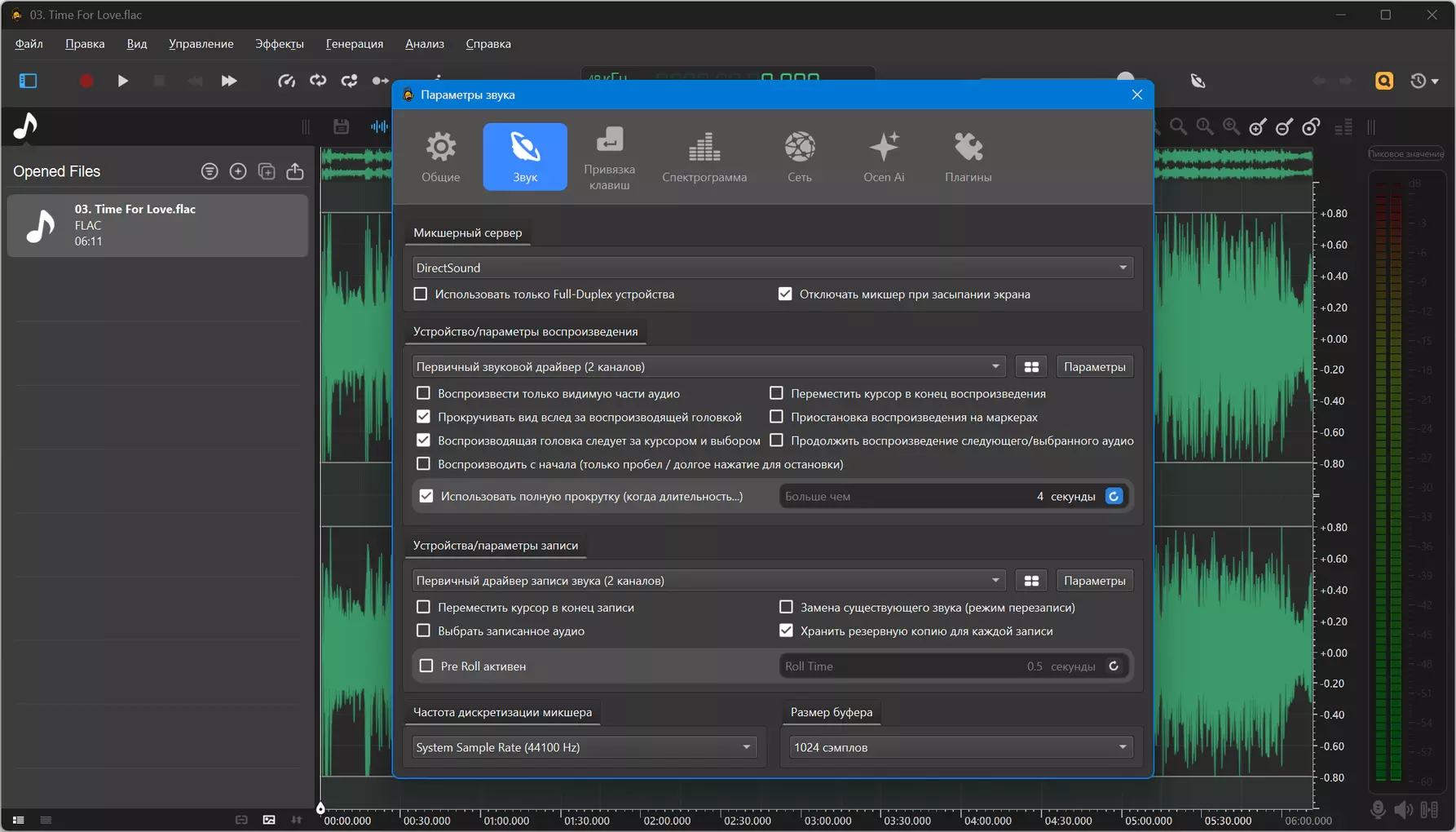Image resolution: width=1456 pixels, height=832 pixels.
Task: Open the Эффекты menu
Action: point(280,44)
